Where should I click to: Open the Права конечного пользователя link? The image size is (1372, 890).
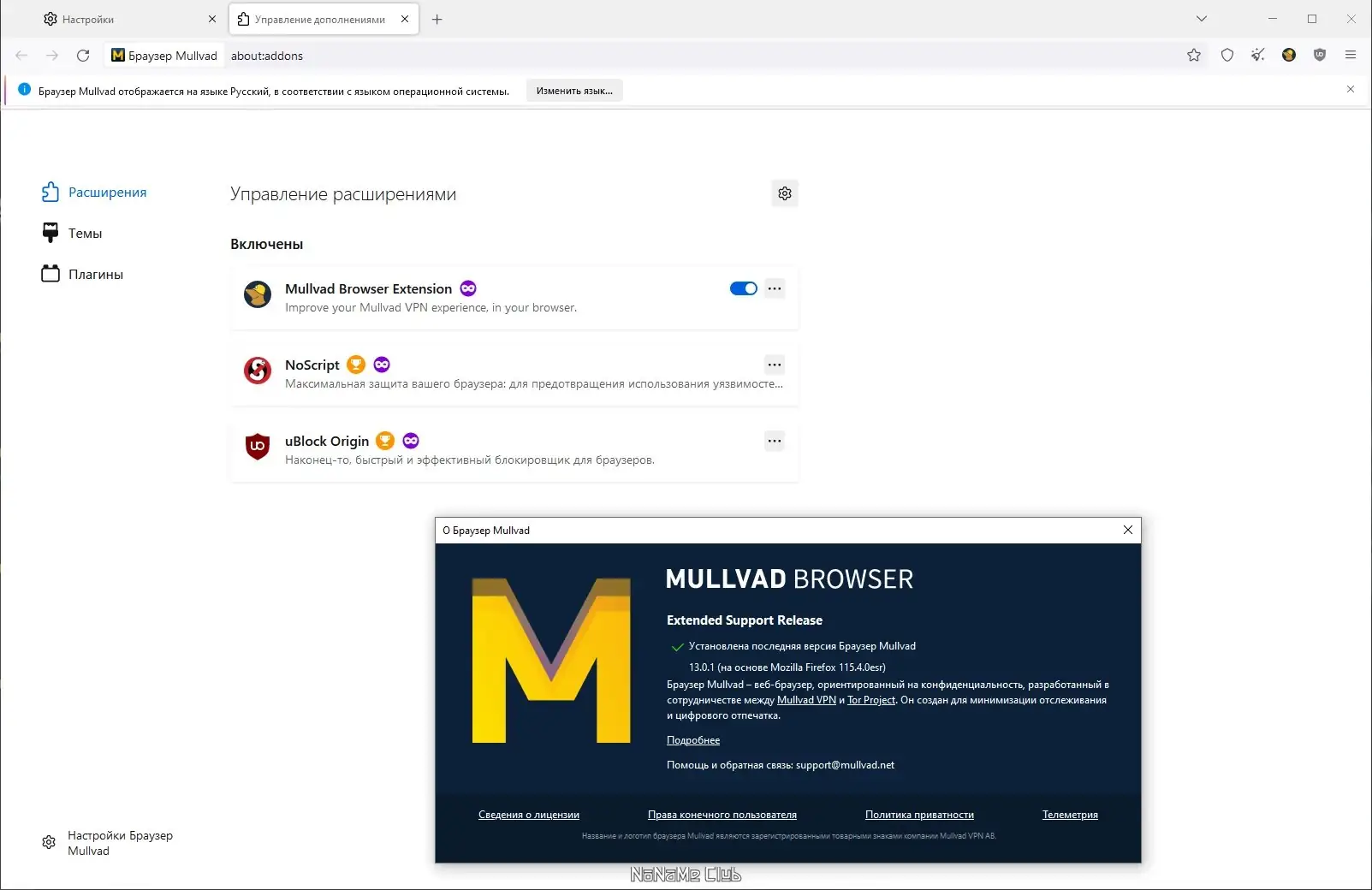[722, 815]
